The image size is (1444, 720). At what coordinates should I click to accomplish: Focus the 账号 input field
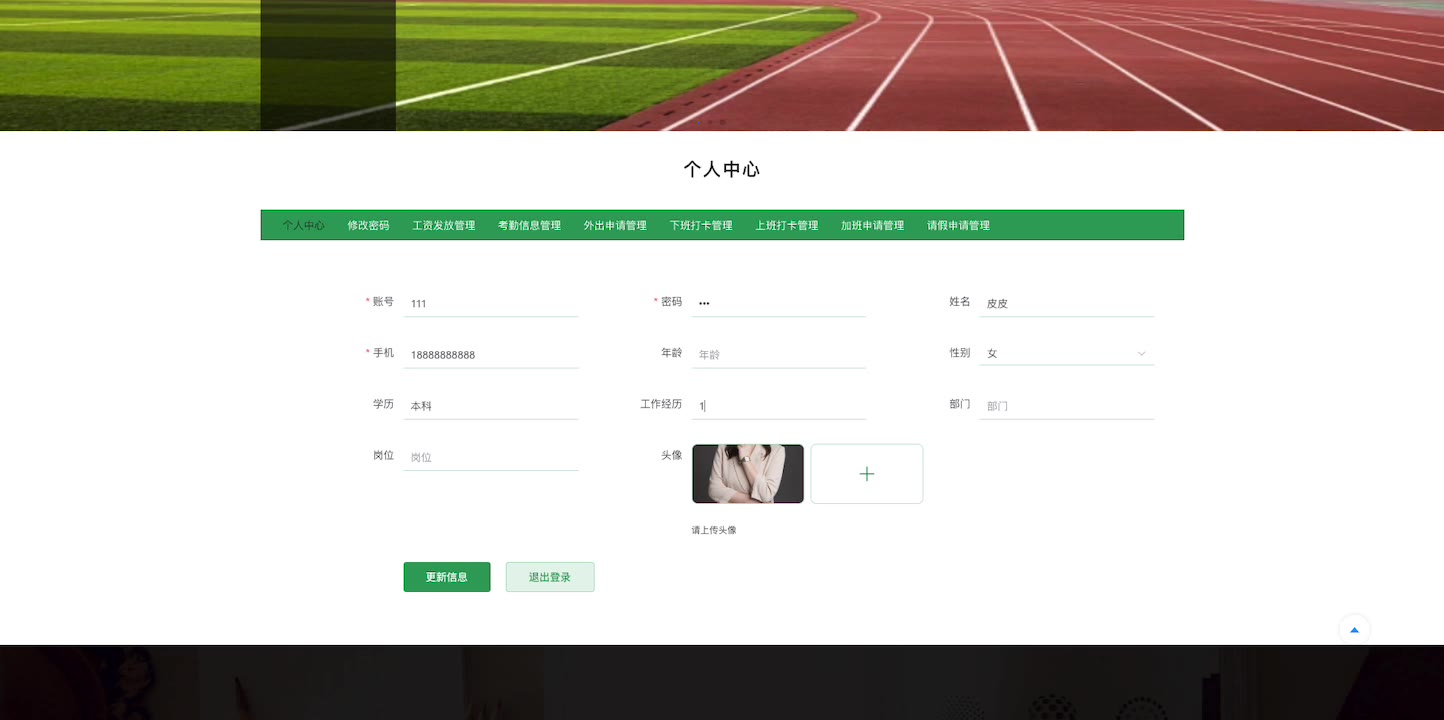click(x=491, y=303)
